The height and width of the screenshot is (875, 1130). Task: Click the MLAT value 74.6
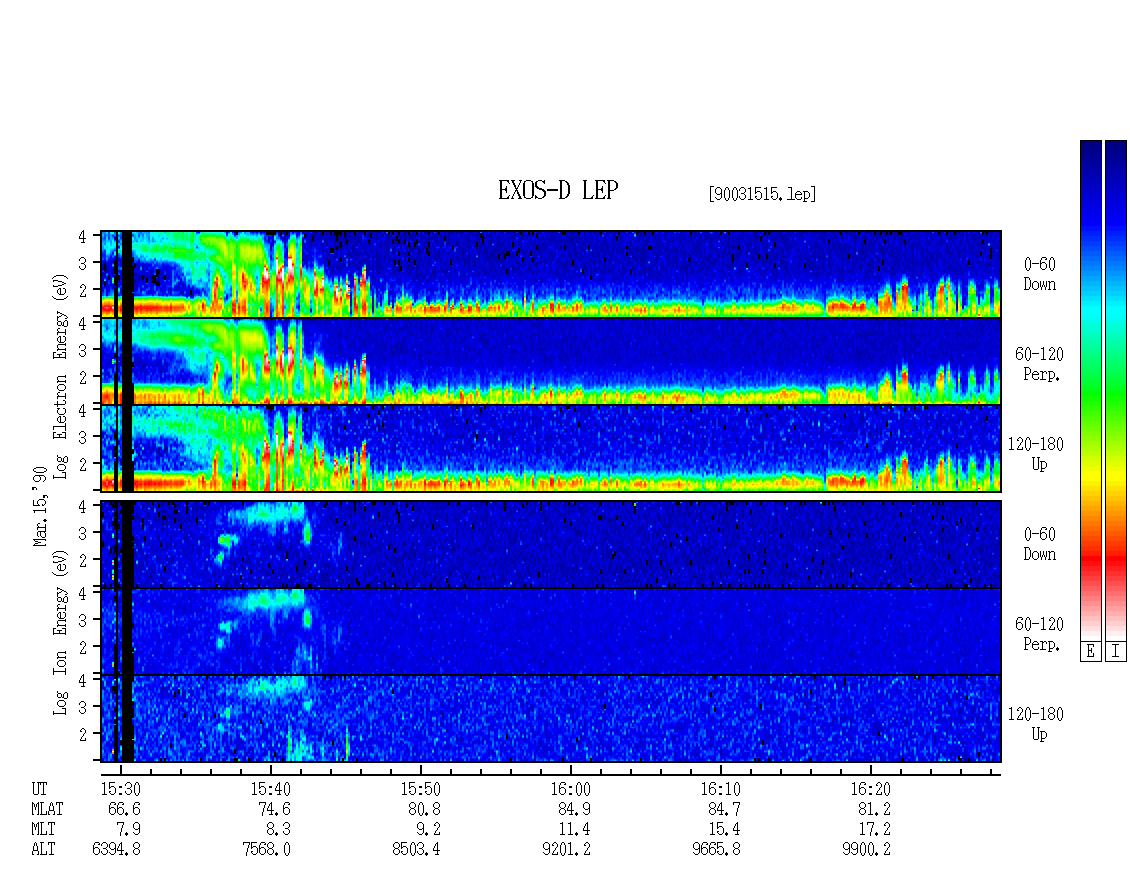275,809
